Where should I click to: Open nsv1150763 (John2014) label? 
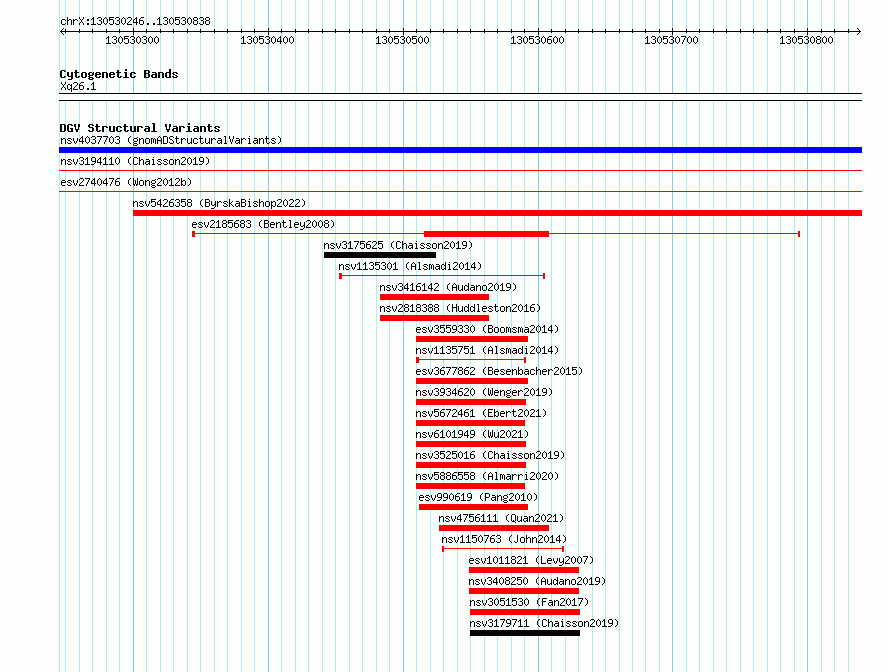tap(504, 539)
